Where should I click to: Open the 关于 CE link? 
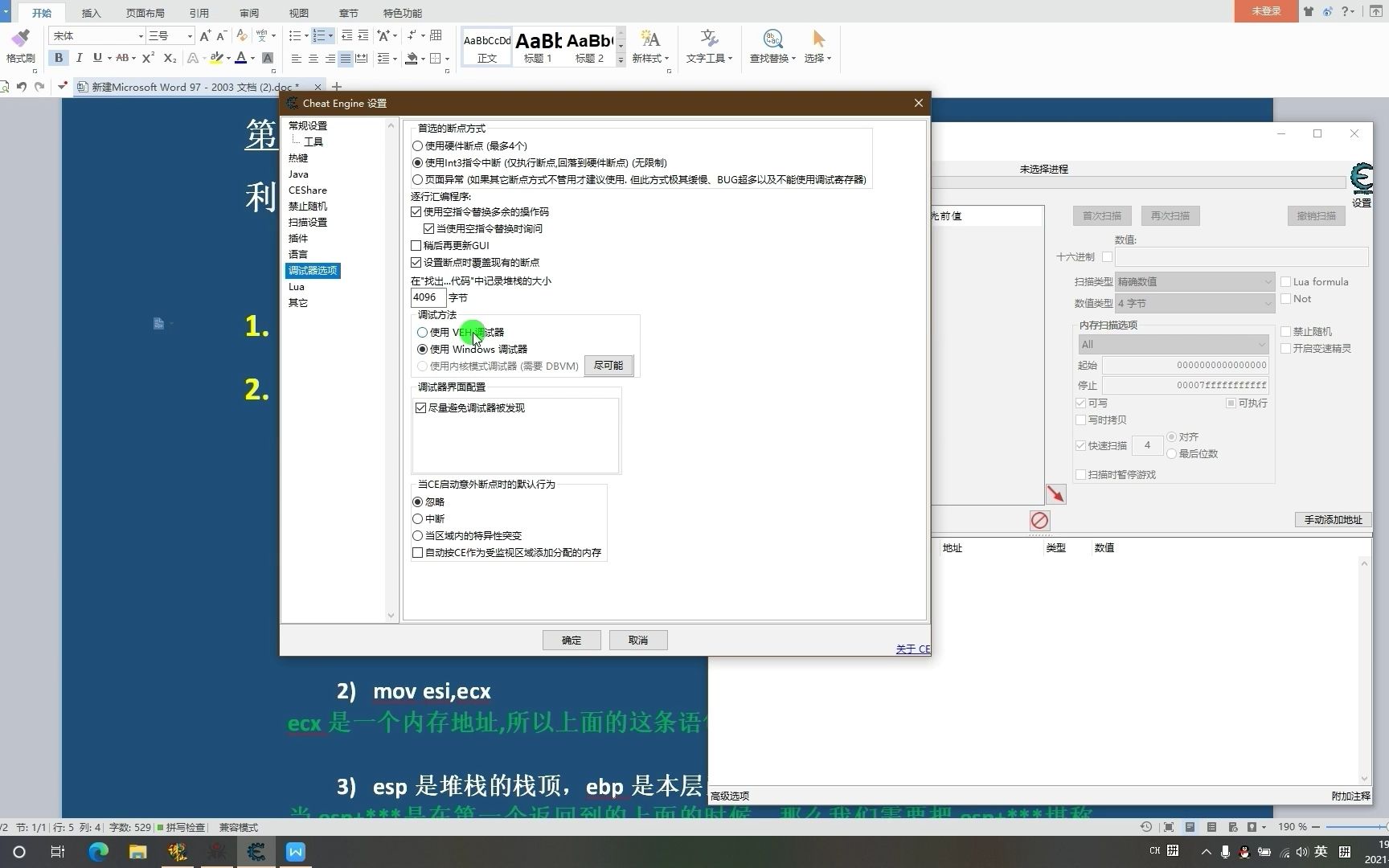pos(913,649)
